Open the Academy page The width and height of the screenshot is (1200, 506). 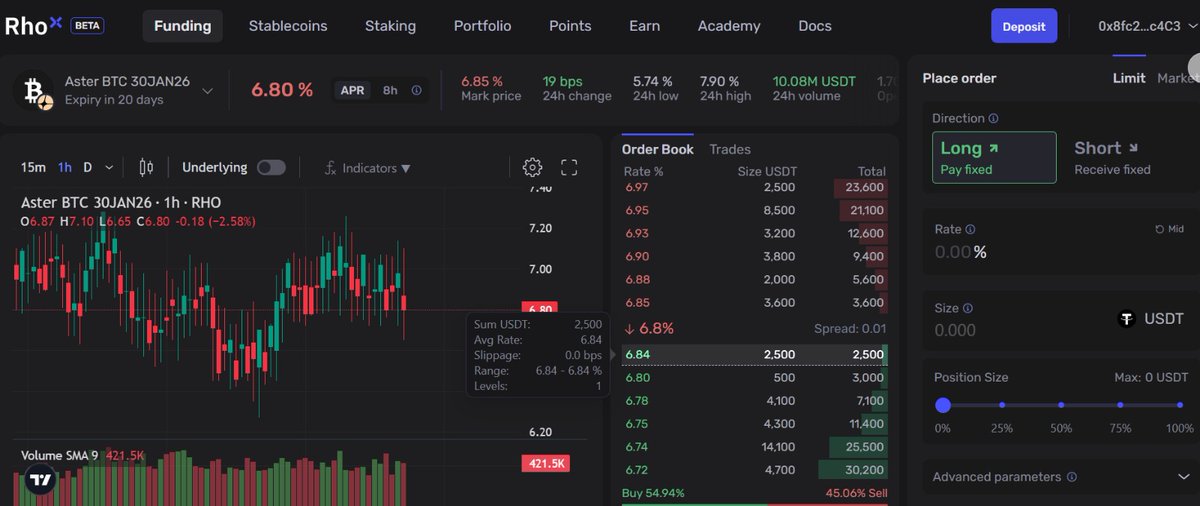pyautogui.click(x=729, y=26)
